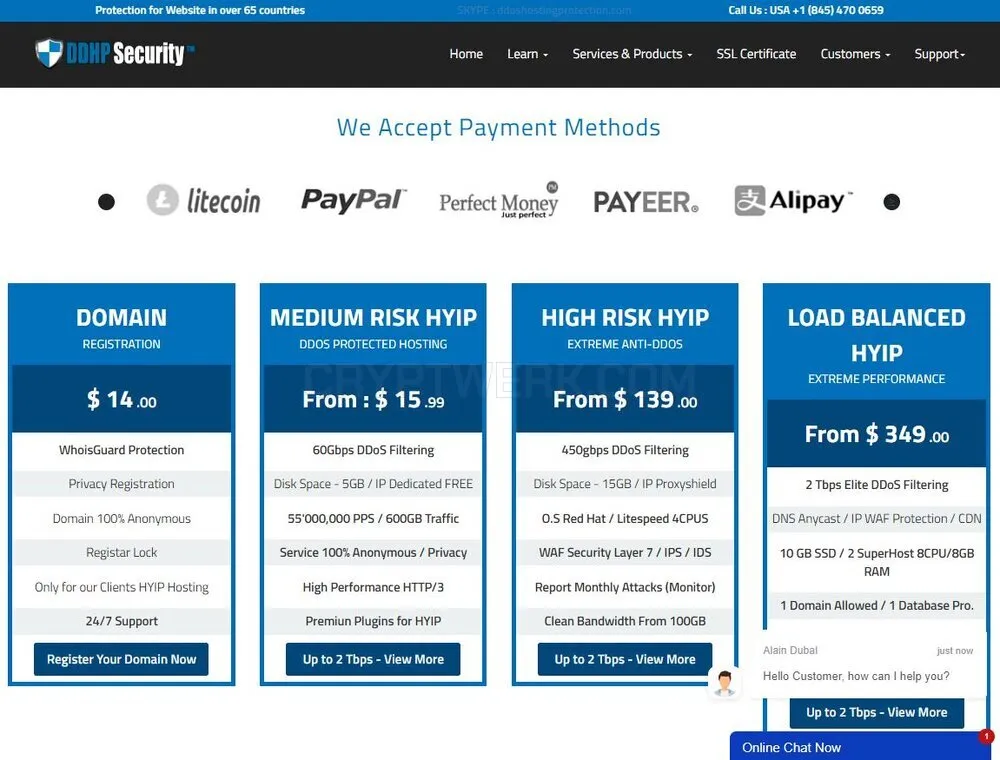This screenshot has height=760, width=1000.
Task: Click the 'From $ 139.00' price
Action: click(625, 400)
